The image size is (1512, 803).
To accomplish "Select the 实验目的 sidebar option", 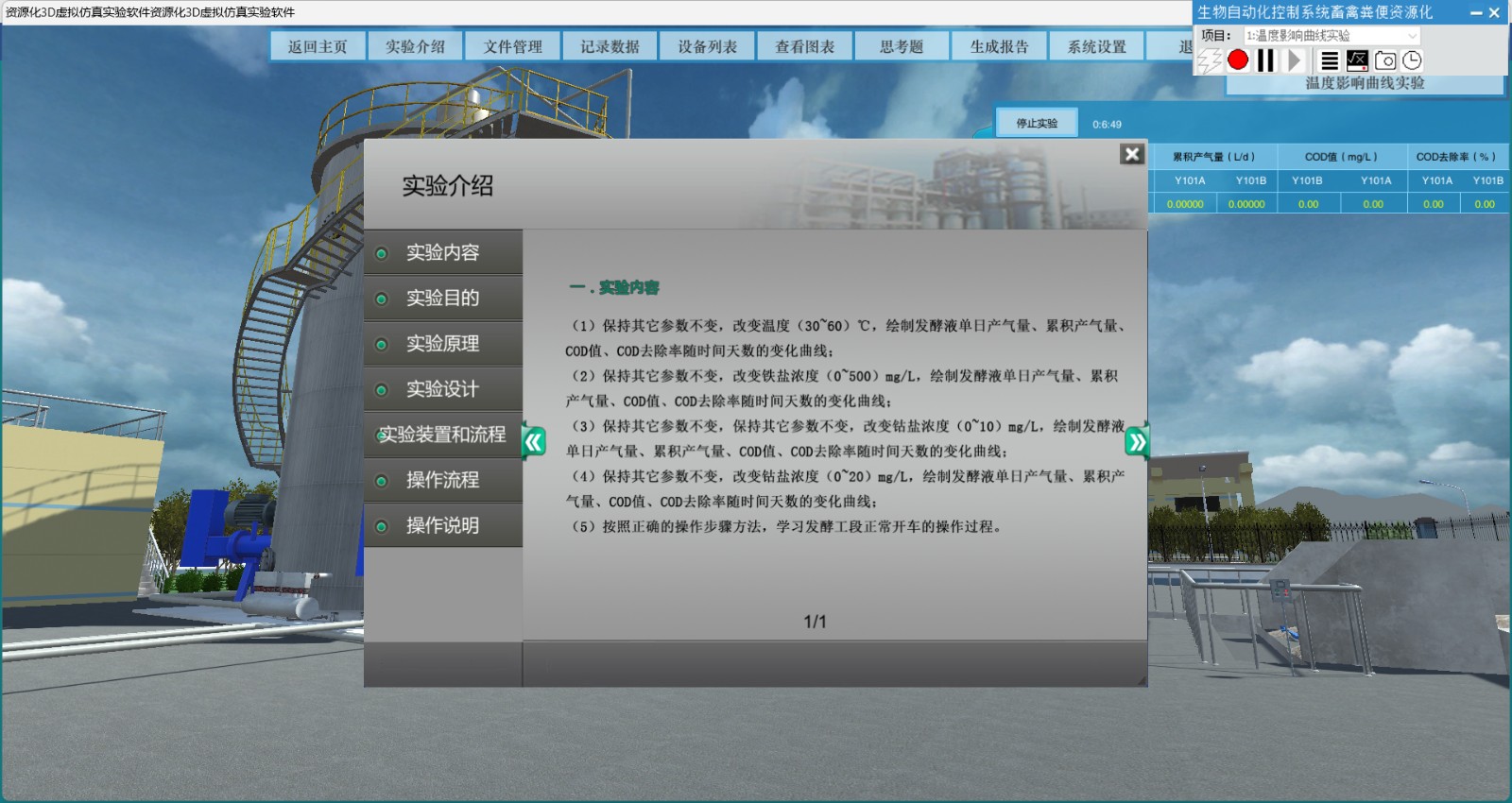I will (x=442, y=299).
